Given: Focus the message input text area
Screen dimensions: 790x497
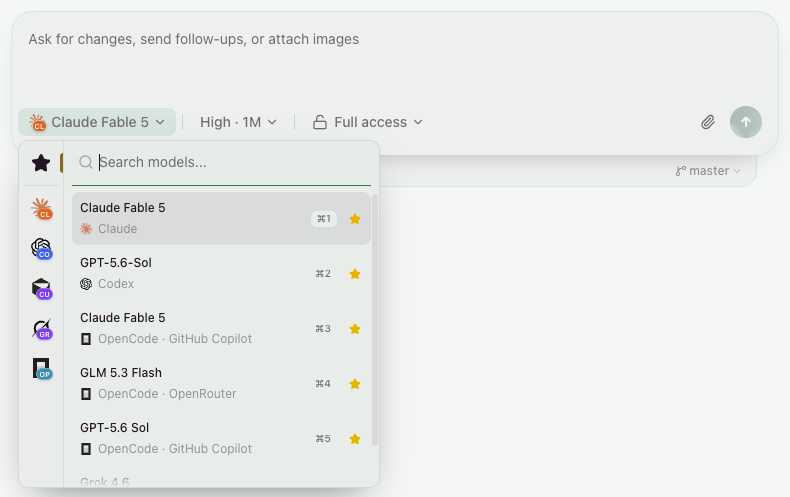Looking at the screenshot, I should 395,58.
